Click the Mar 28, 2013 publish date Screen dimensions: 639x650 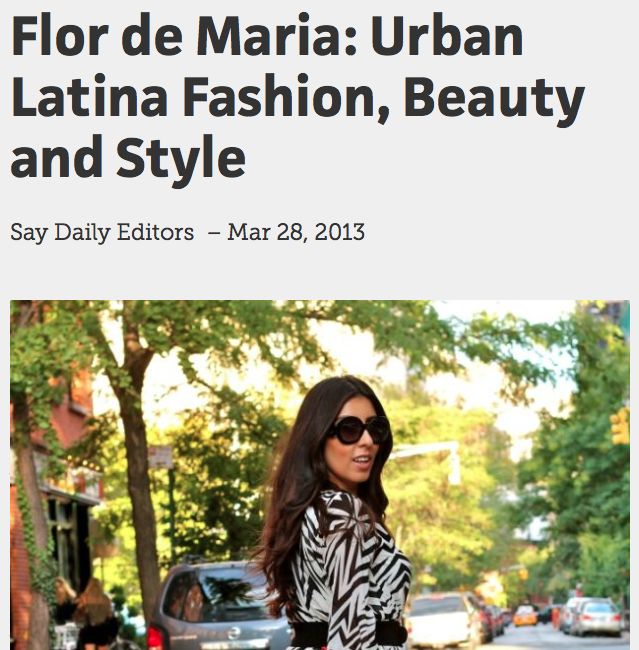point(296,232)
